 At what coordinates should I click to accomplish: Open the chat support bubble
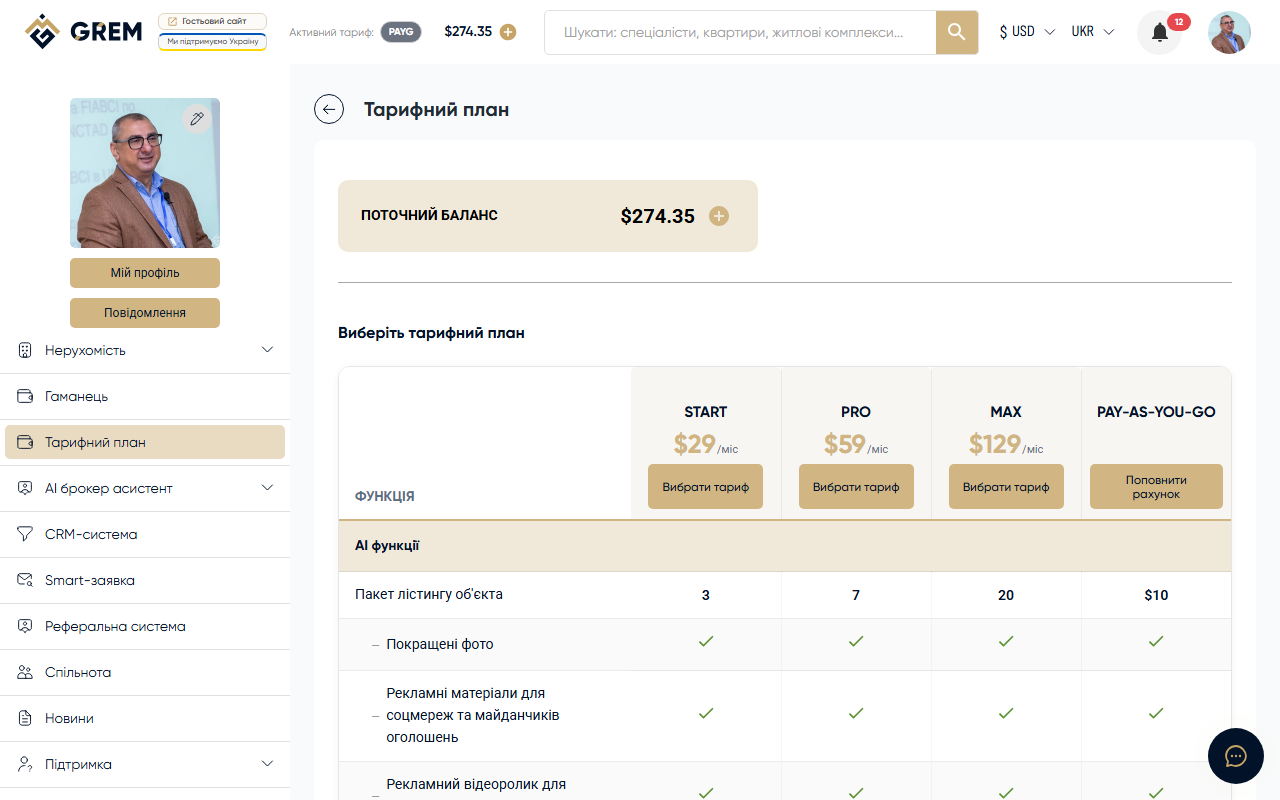pyautogui.click(x=1235, y=755)
